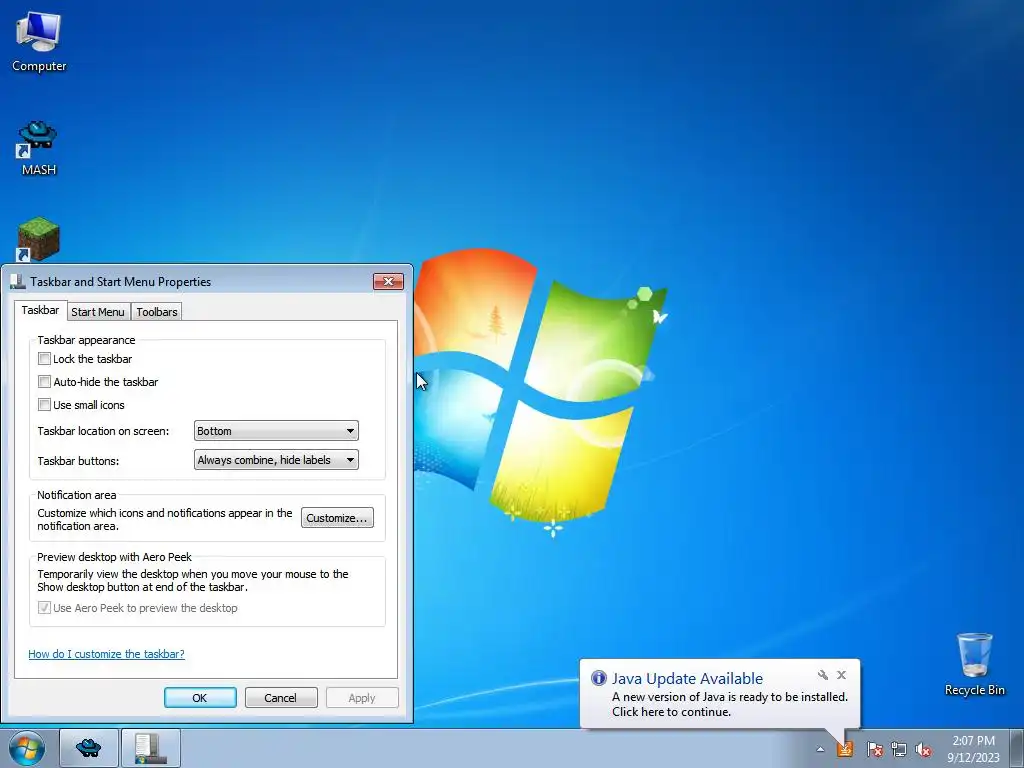
Task: Close the Taskbar and Start Menu Properties dialog
Action: pos(389,281)
